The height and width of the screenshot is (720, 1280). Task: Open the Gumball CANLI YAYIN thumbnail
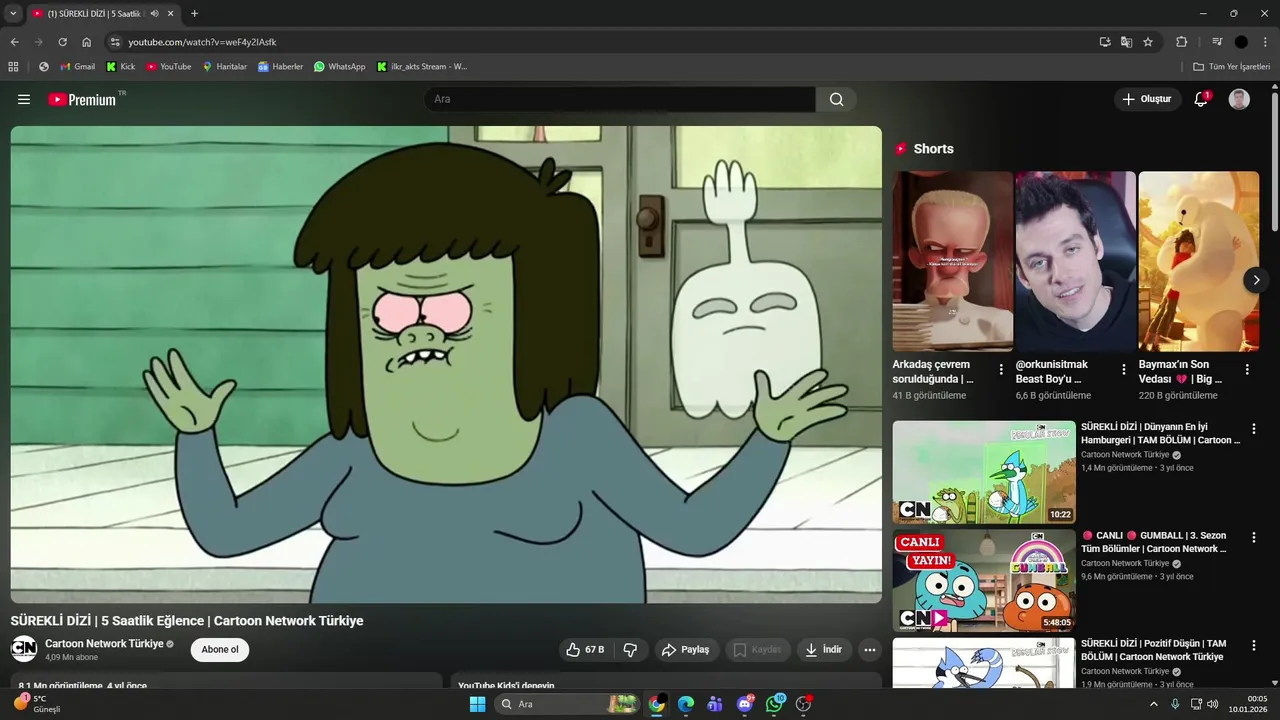coord(984,581)
